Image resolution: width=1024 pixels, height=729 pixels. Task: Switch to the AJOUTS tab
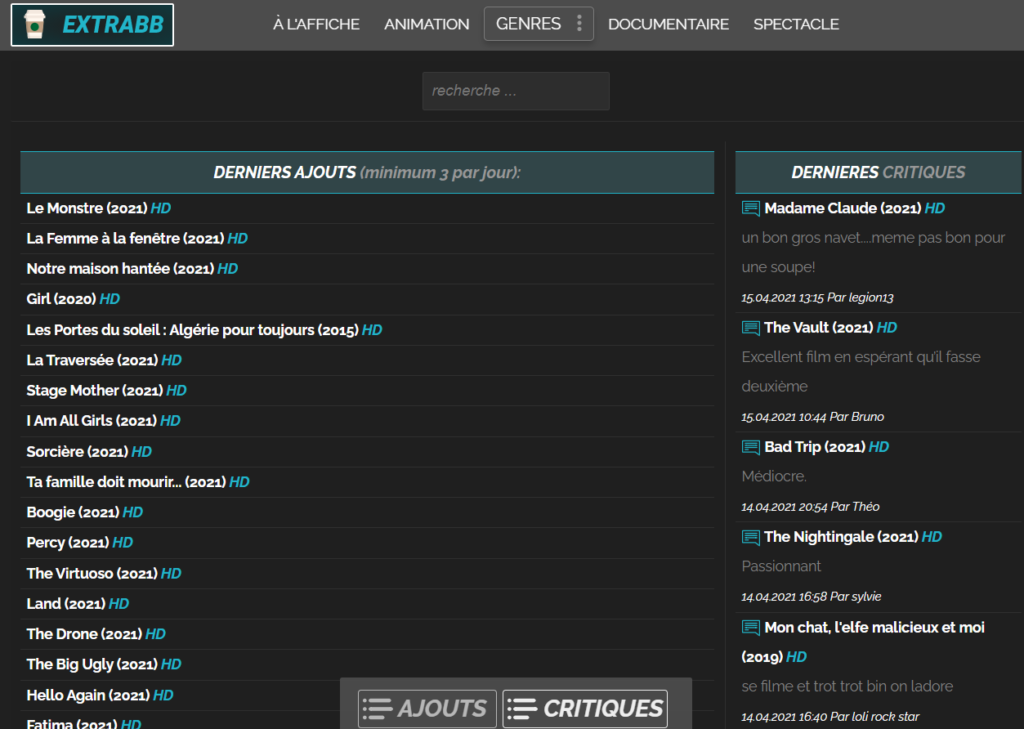[x=427, y=709]
